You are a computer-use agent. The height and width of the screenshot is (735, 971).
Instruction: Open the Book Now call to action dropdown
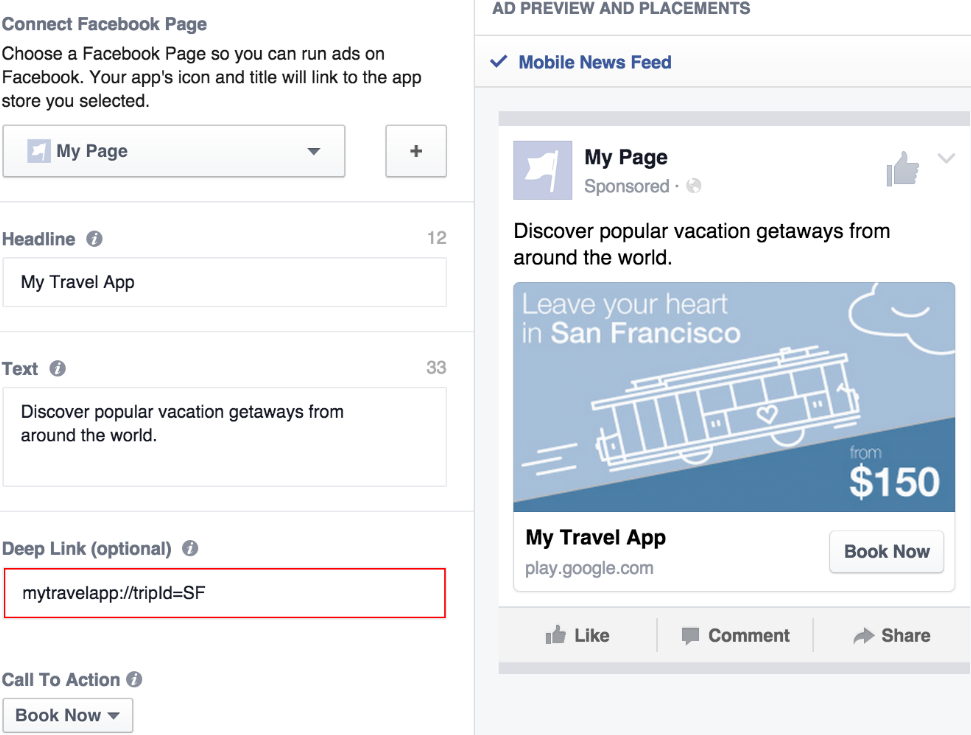coord(68,715)
